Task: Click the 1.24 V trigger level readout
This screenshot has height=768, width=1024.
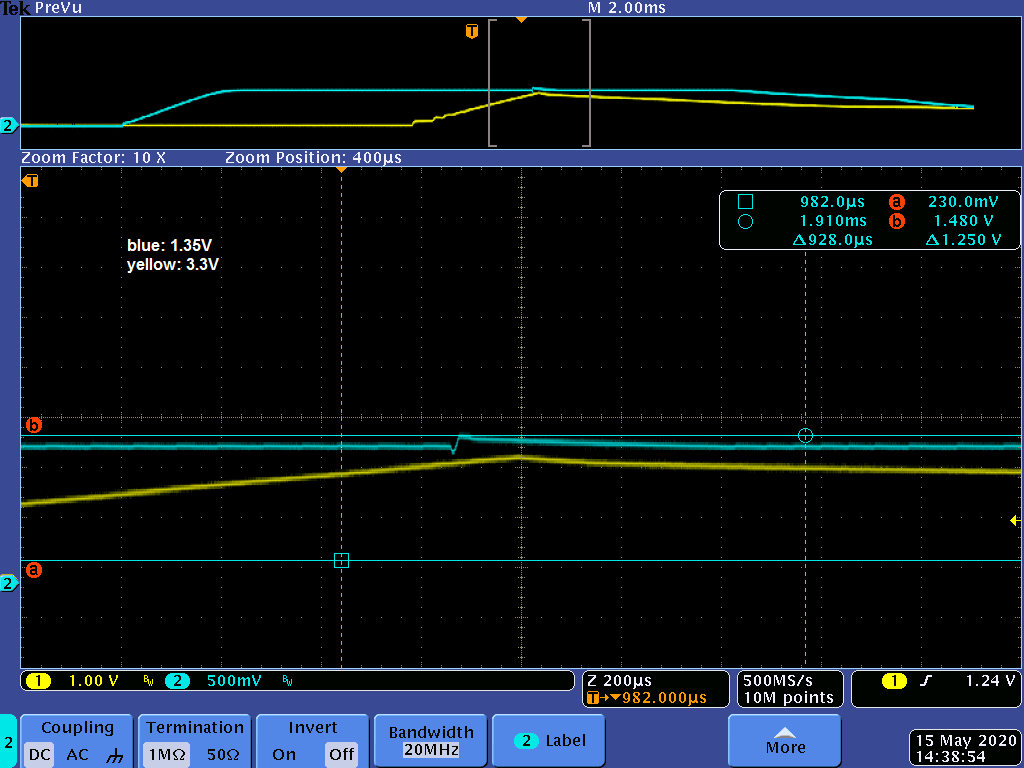Action: click(x=990, y=681)
